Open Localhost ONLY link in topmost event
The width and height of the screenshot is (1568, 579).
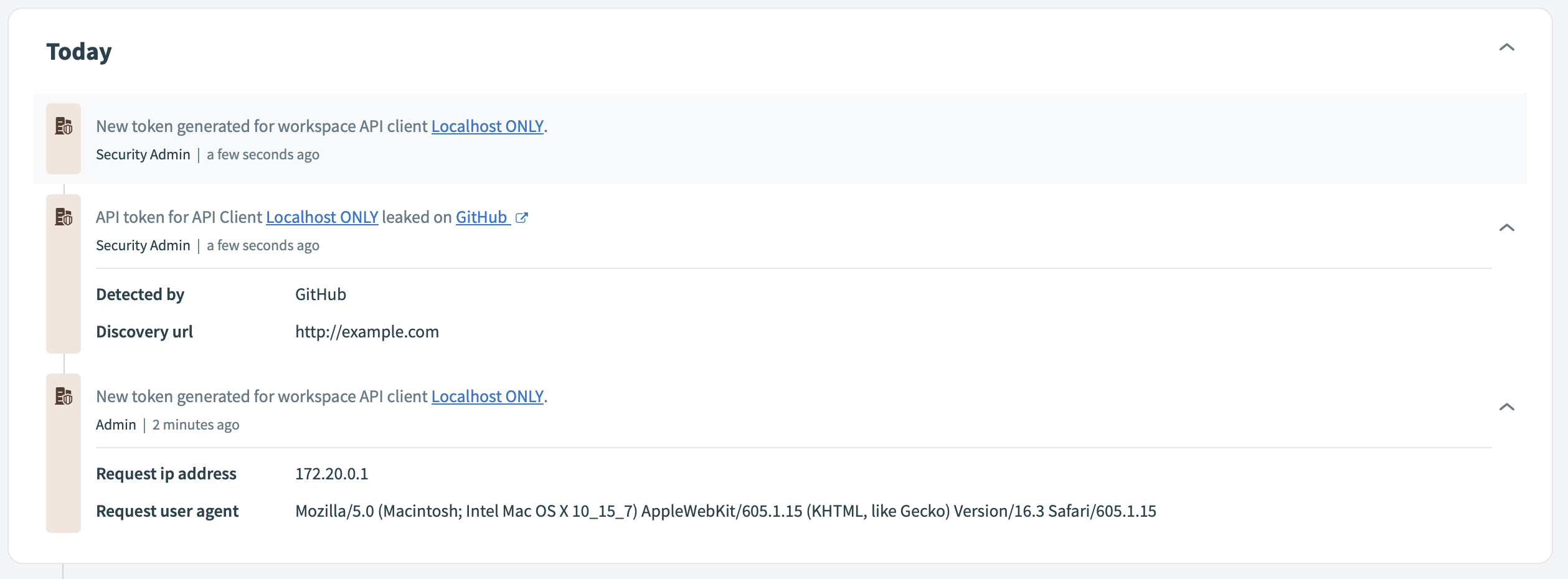pyautogui.click(x=488, y=126)
